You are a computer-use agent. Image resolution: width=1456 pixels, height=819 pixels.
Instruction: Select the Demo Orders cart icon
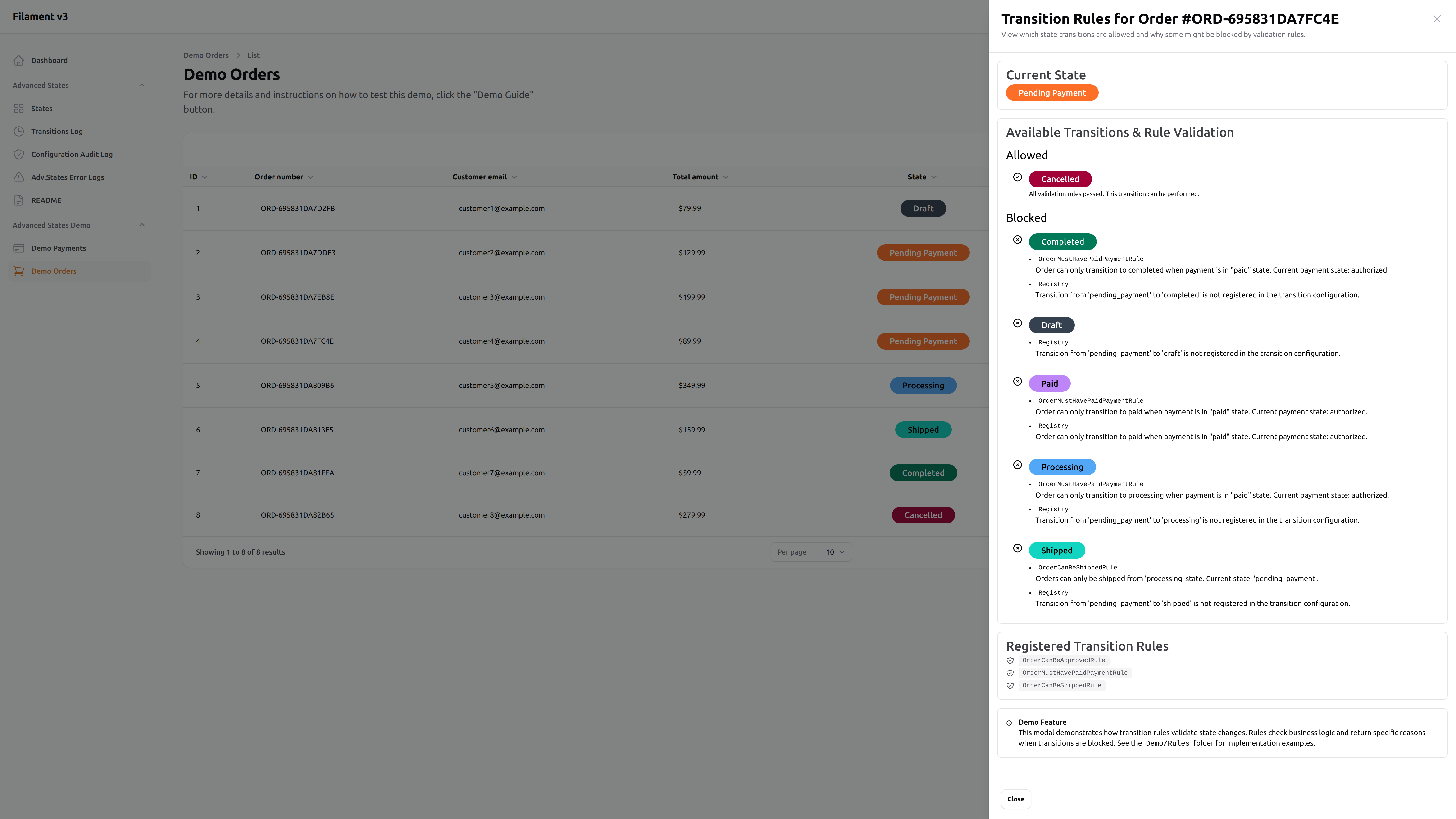19,271
